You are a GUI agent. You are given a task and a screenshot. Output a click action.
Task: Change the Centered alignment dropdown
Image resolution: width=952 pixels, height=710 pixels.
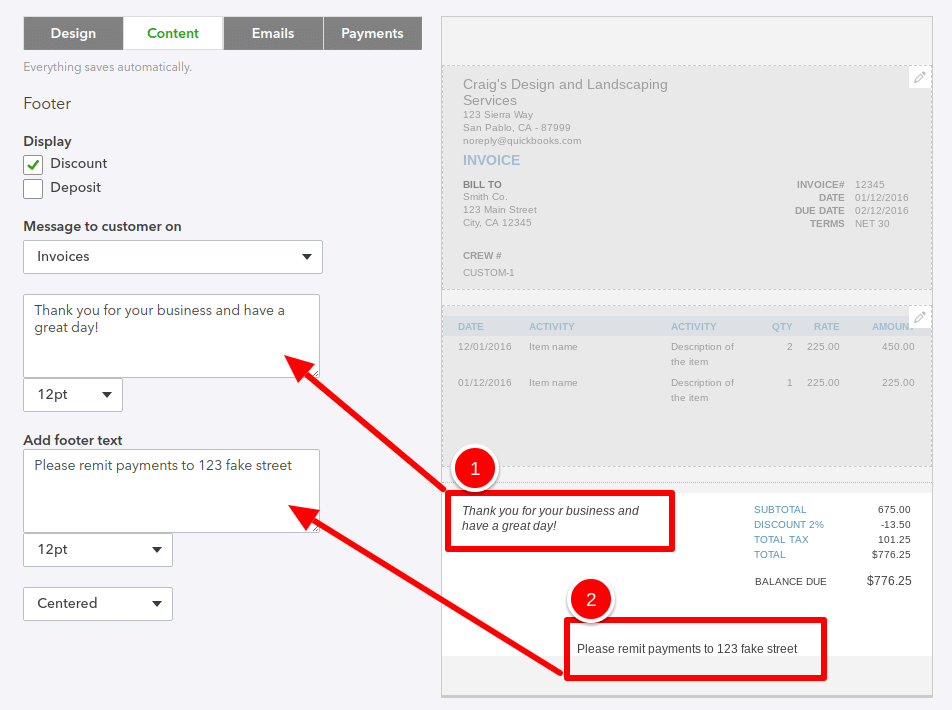tap(97, 604)
